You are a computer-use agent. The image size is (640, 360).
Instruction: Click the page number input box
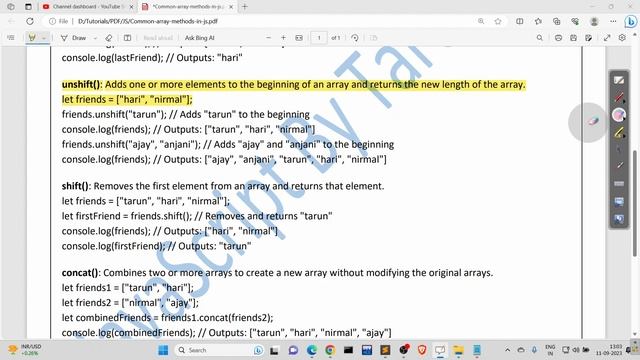(319, 38)
